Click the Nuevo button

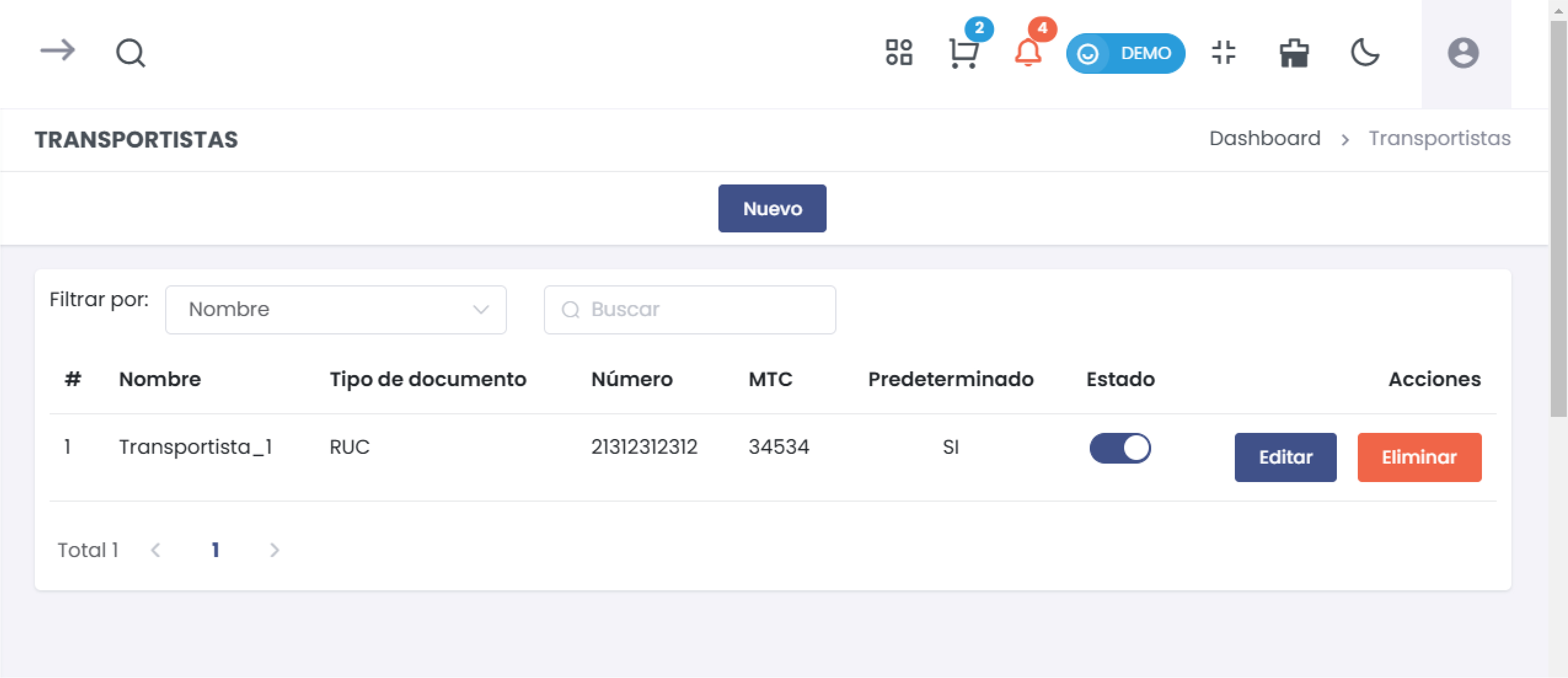coord(772,208)
